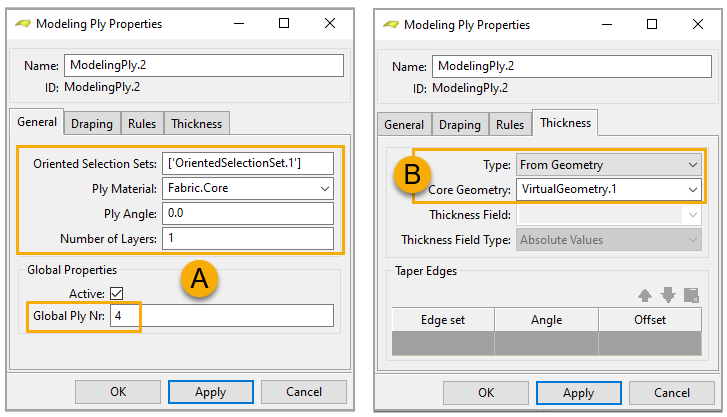
Task: Click the delete taper edge icon
Action: click(x=690, y=295)
